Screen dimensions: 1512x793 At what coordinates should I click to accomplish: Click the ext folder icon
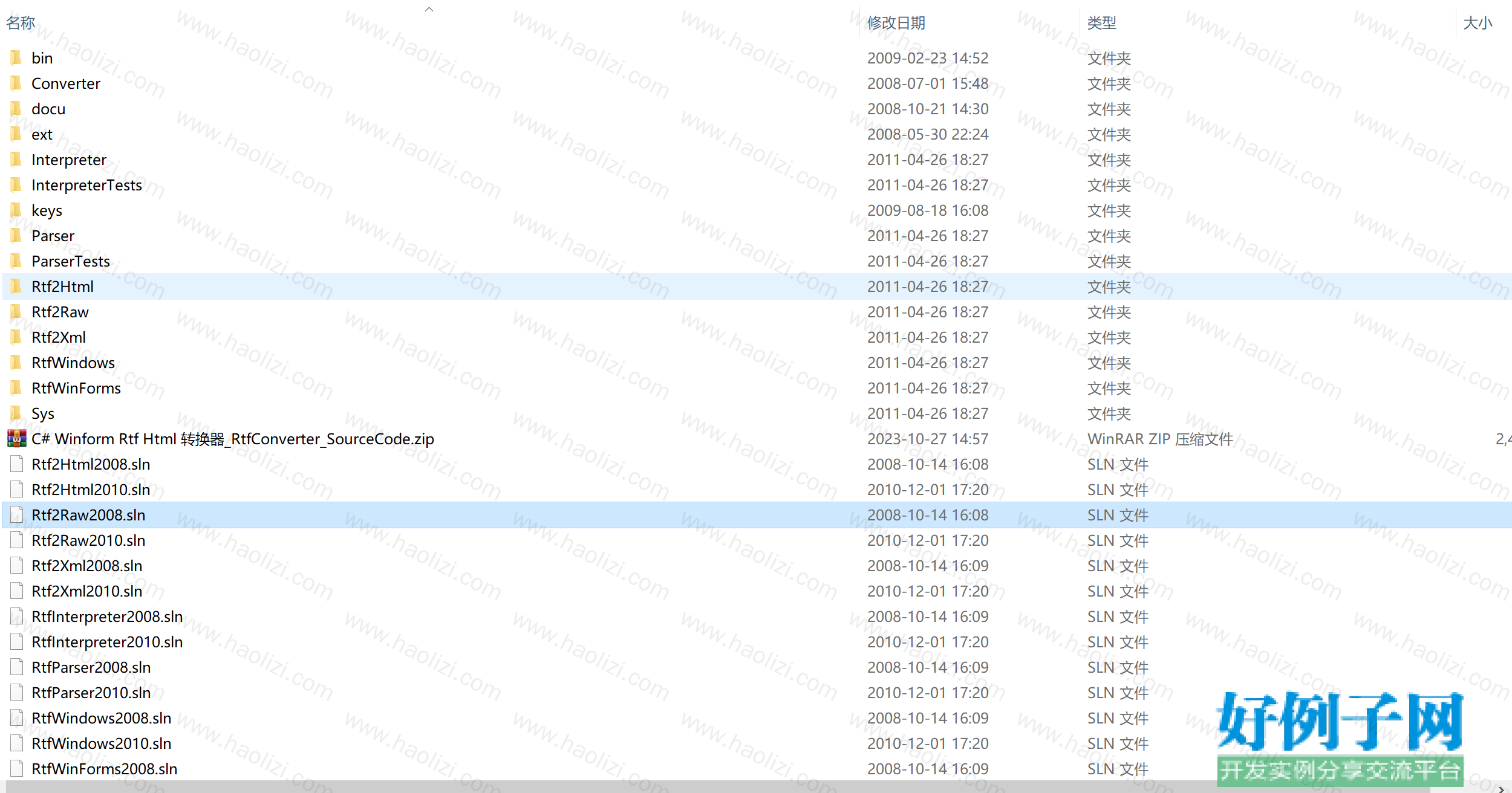tap(16, 134)
